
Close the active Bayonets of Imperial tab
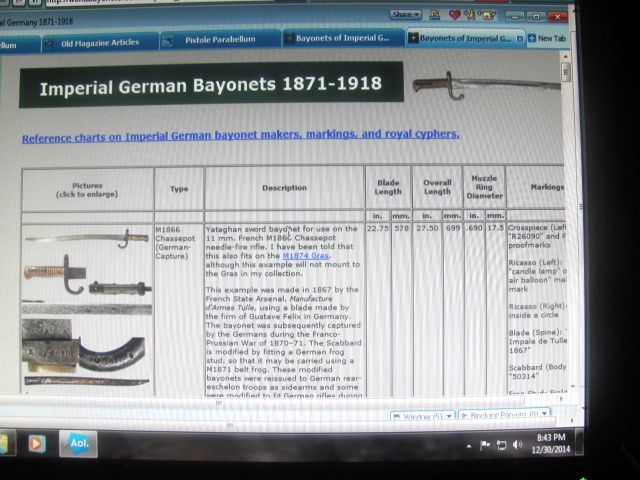point(520,39)
